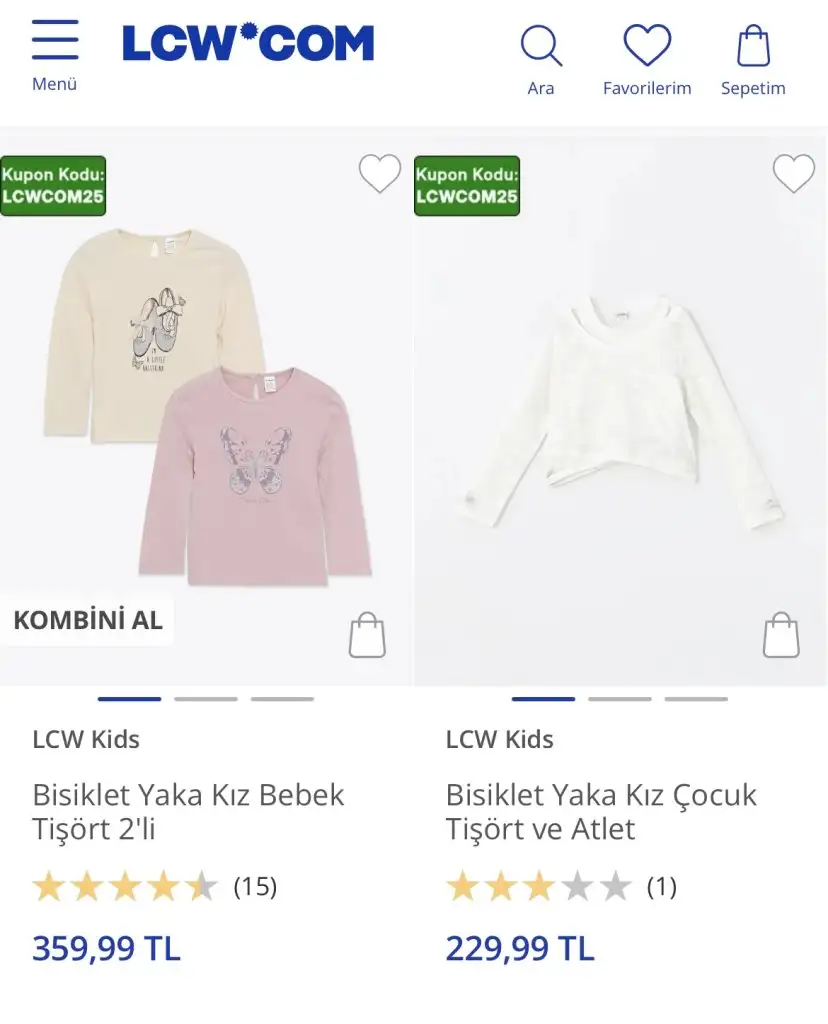Click the KOMBİNİ AL button
The width and height of the screenshot is (828, 1024).
(x=88, y=620)
